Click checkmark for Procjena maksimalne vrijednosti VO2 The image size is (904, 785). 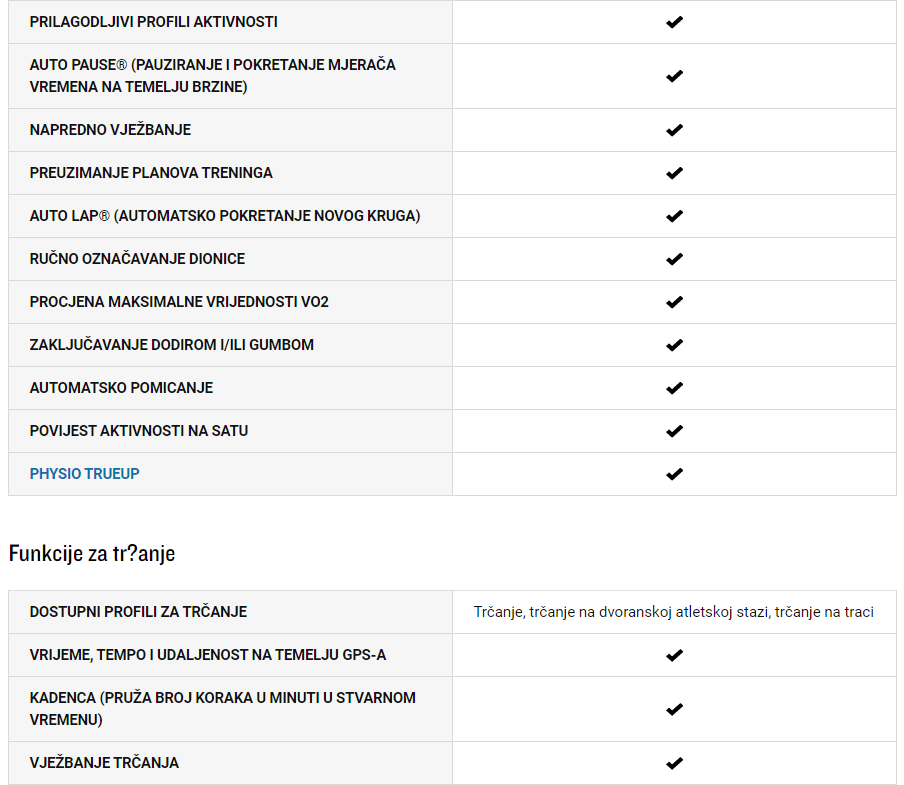[x=674, y=302]
